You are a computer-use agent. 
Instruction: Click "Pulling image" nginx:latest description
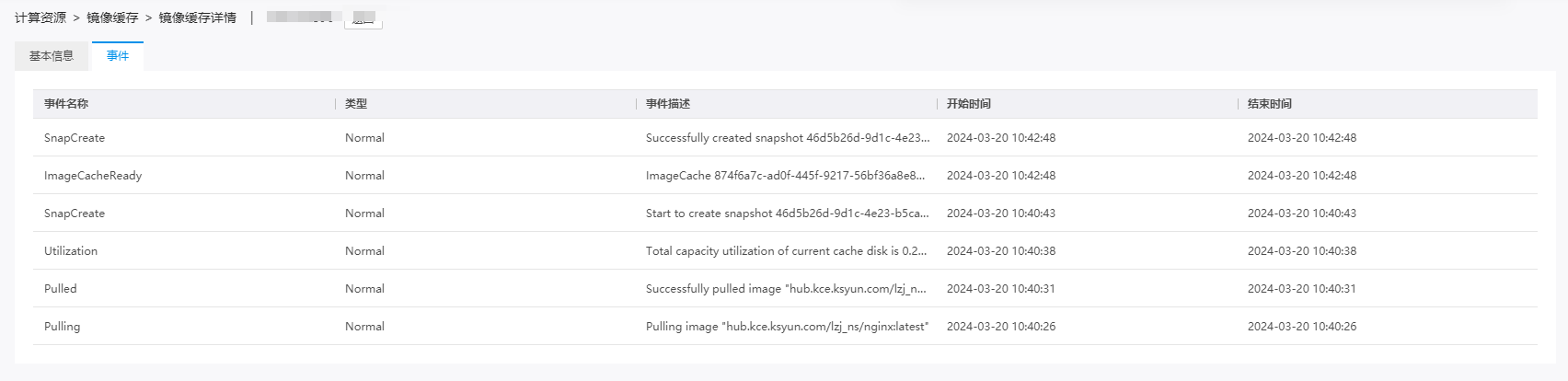click(787, 327)
